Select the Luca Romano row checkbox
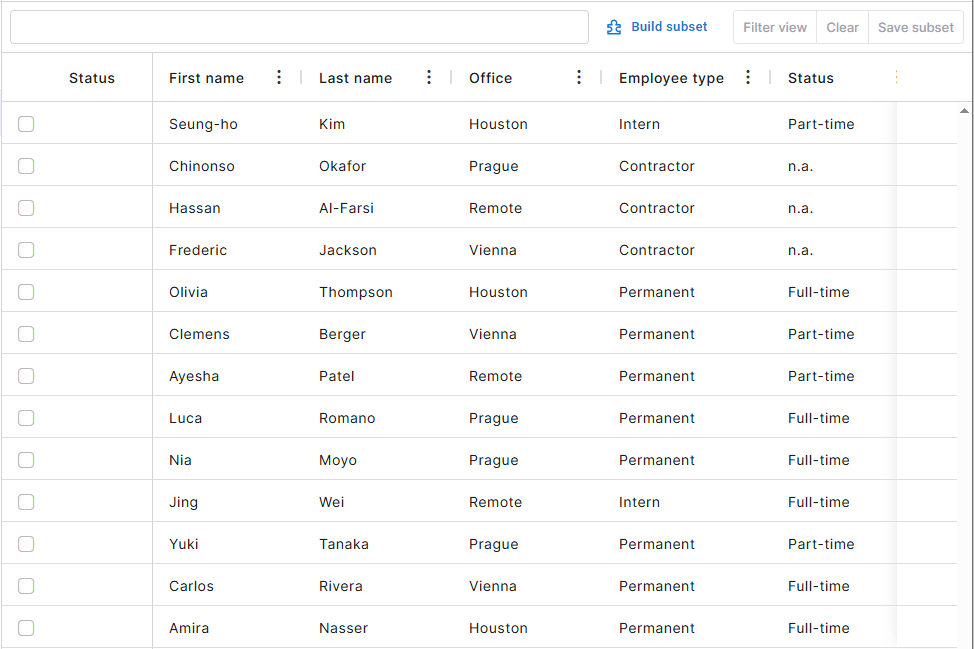 (x=26, y=418)
